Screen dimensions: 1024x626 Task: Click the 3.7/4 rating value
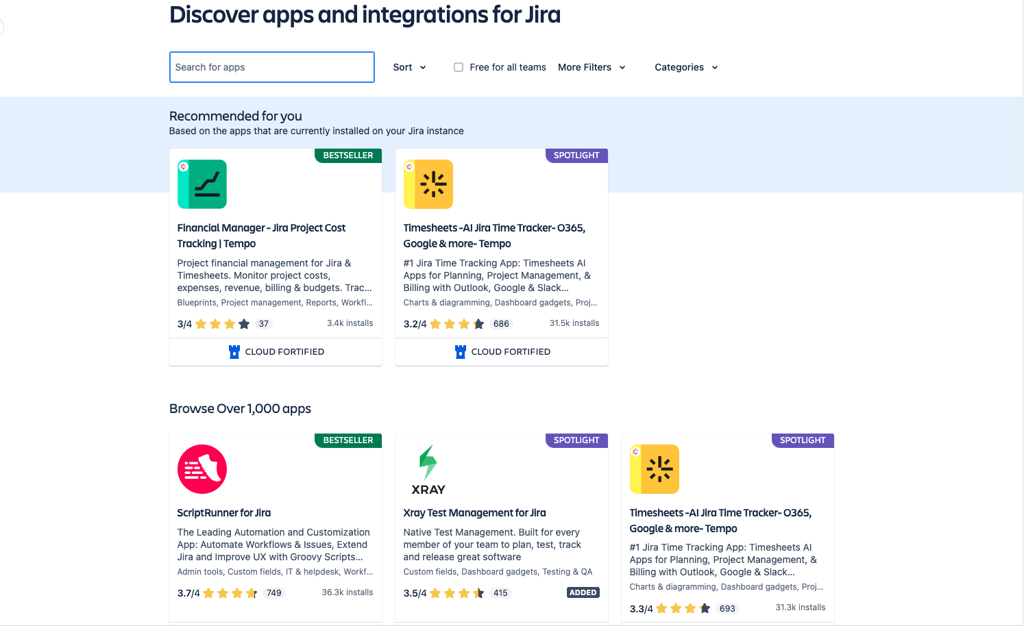[x=188, y=593]
